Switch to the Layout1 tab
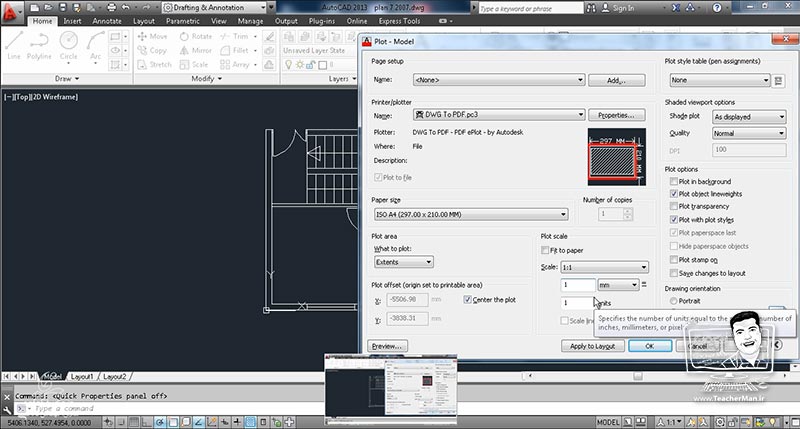The height and width of the screenshot is (429, 800). [x=82, y=376]
